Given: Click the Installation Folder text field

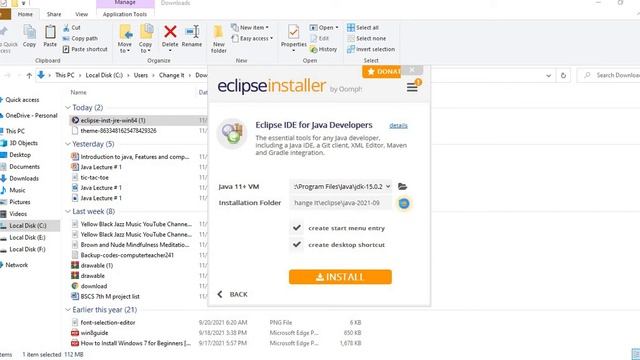Looking at the screenshot, I should pyautogui.click(x=341, y=203).
